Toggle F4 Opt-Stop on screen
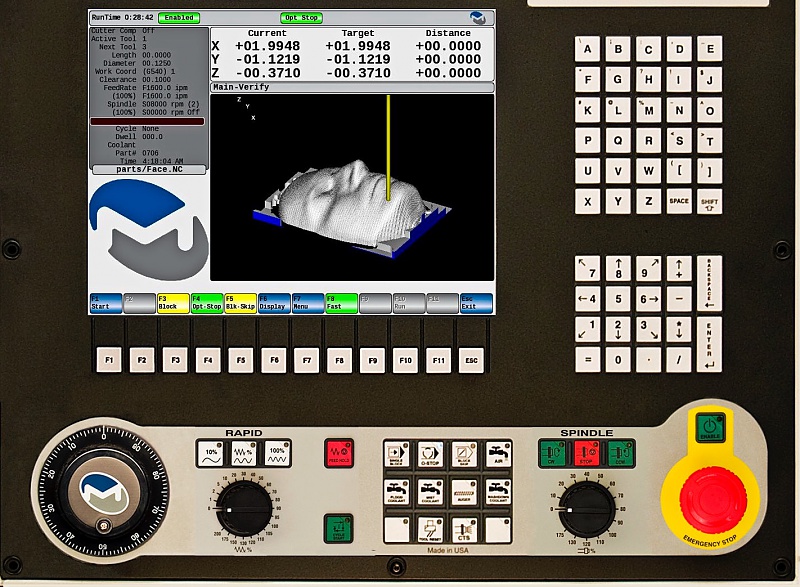800x587 pixels. point(207,303)
